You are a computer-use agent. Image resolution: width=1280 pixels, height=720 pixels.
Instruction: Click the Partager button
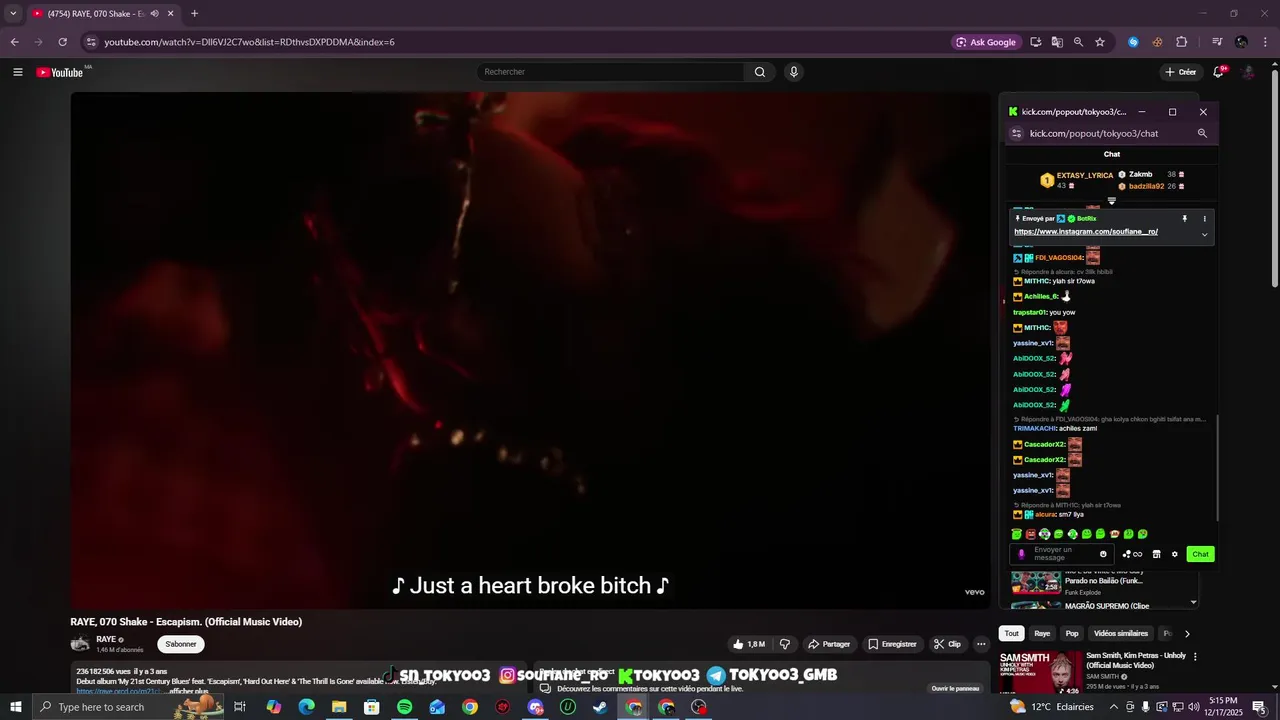pos(829,644)
